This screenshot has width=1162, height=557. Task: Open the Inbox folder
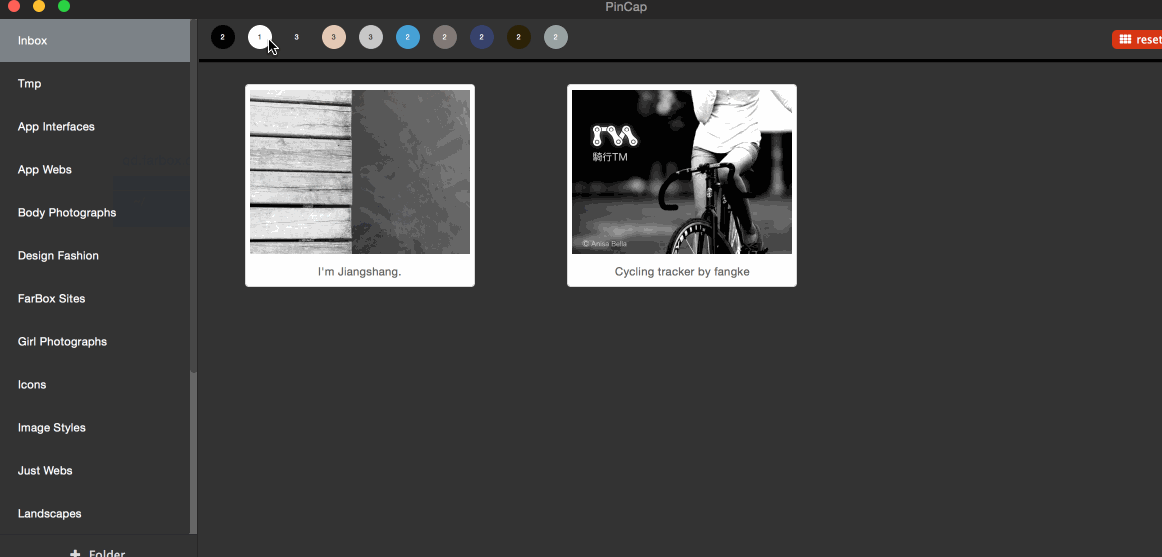(x=95, y=41)
